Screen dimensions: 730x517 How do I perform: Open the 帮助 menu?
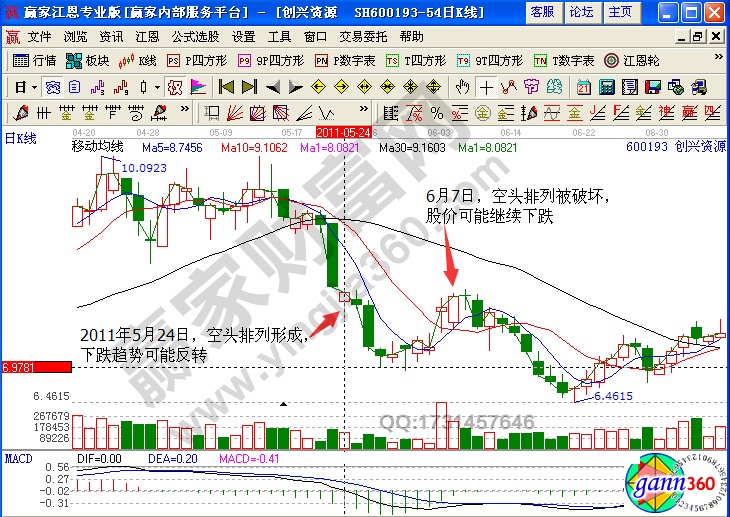point(412,36)
